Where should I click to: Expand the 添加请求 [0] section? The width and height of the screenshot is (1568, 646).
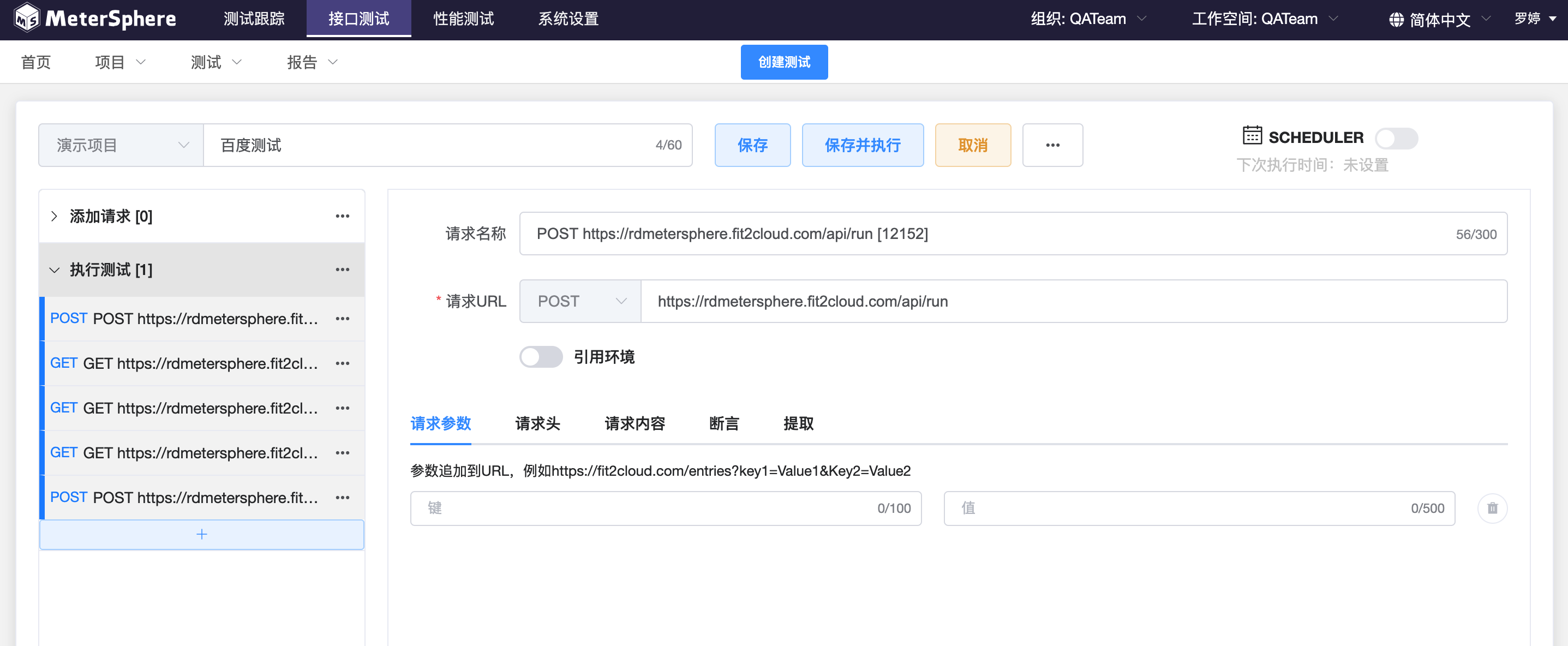[54, 216]
